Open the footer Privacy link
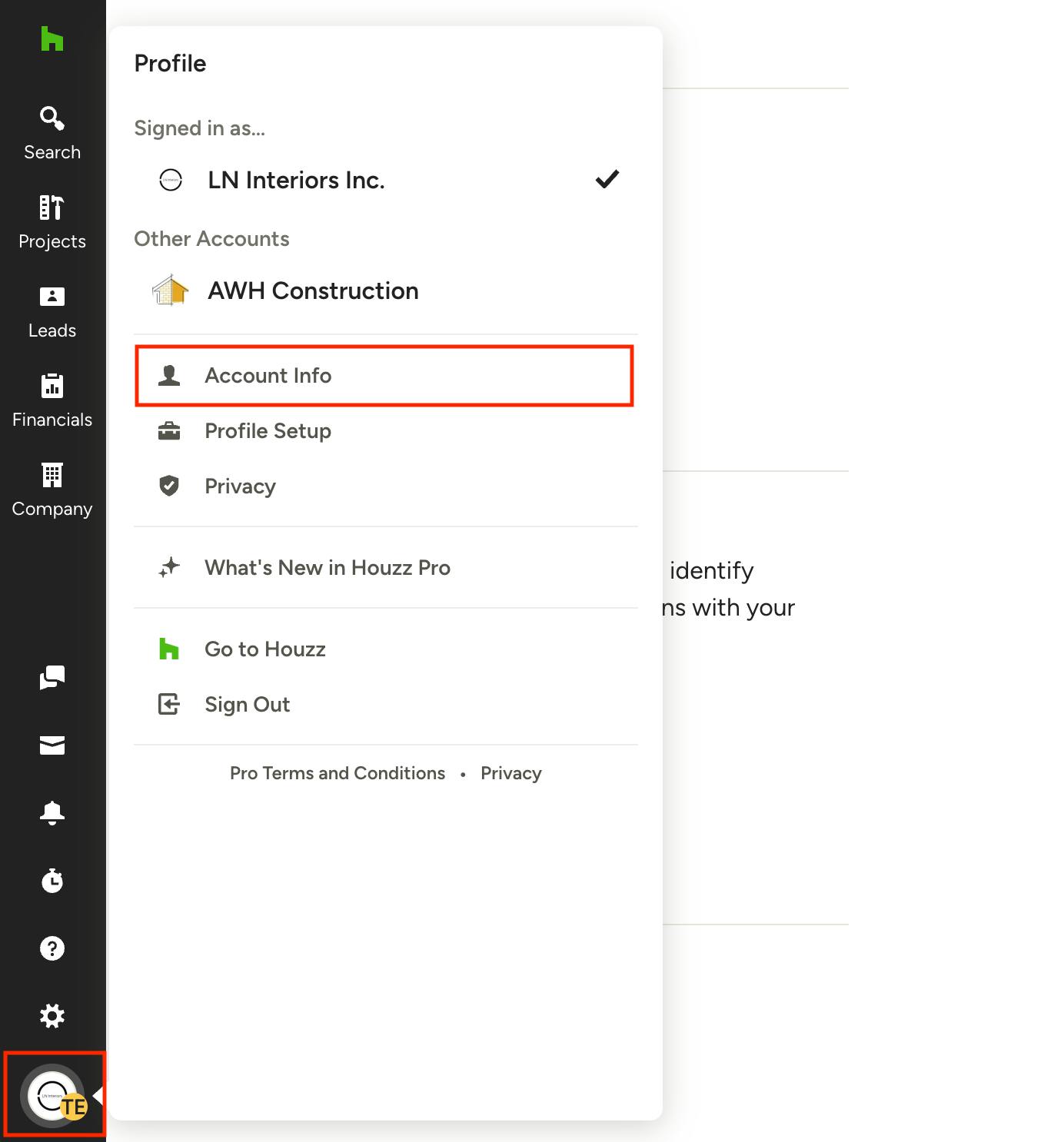1064x1142 pixels. click(x=511, y=773)
